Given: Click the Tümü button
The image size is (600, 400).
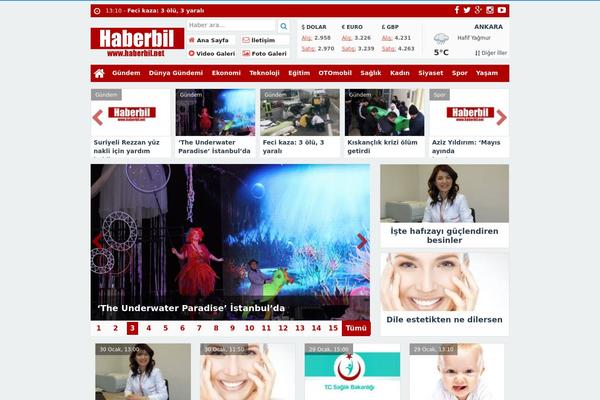Looking at the screenshot, I should coord(356,328).
